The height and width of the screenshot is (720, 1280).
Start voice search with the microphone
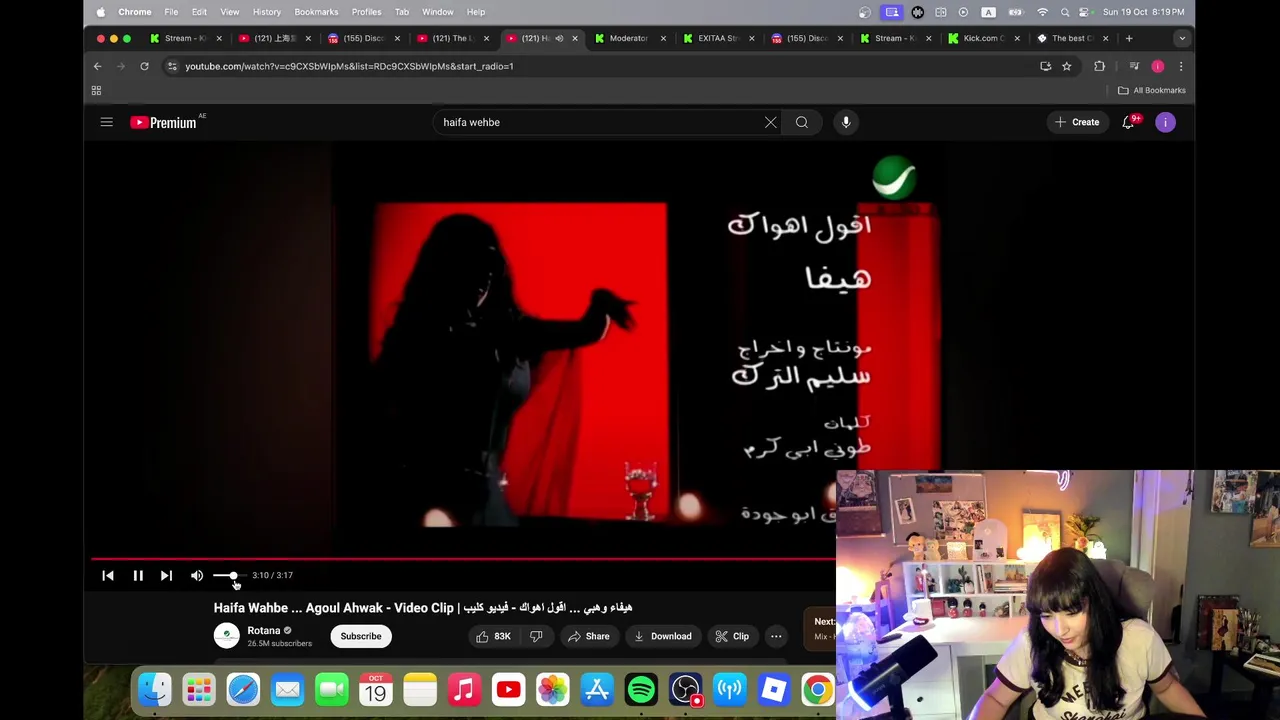(846, 122)
